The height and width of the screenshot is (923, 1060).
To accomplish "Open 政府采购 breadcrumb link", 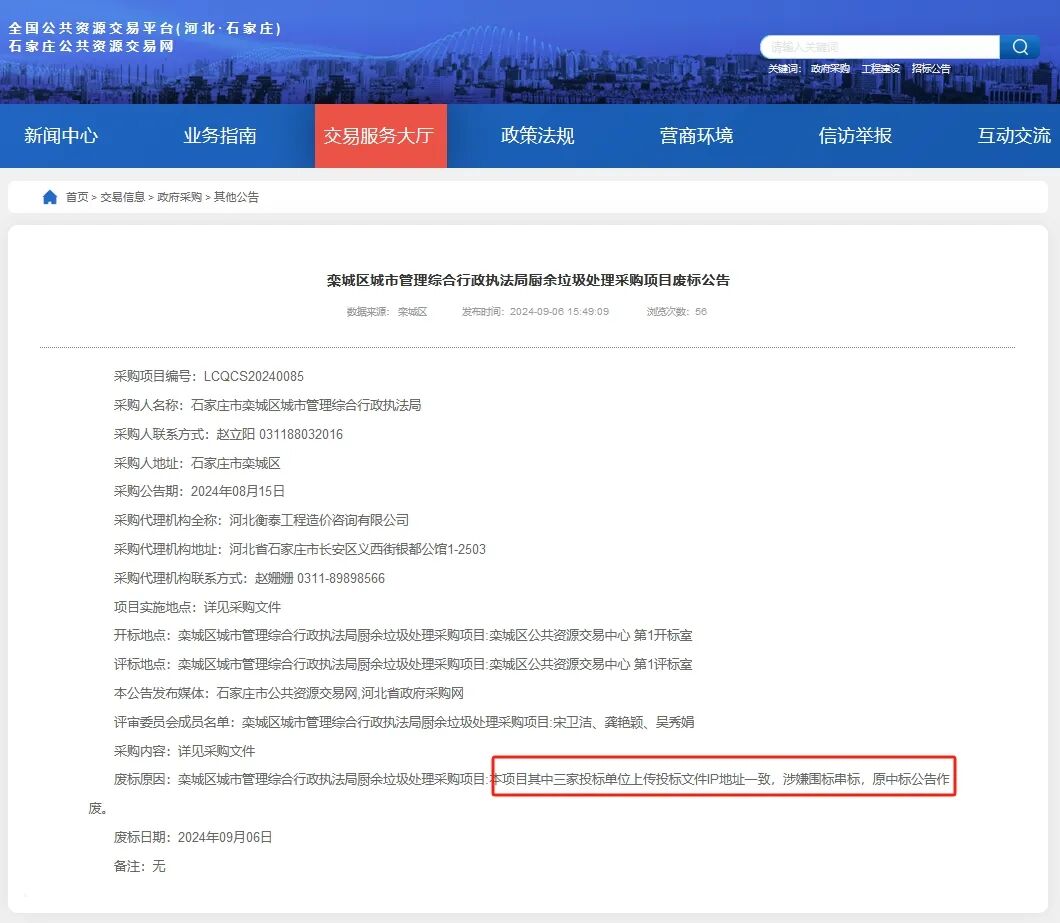I will [x=179, y=197].
